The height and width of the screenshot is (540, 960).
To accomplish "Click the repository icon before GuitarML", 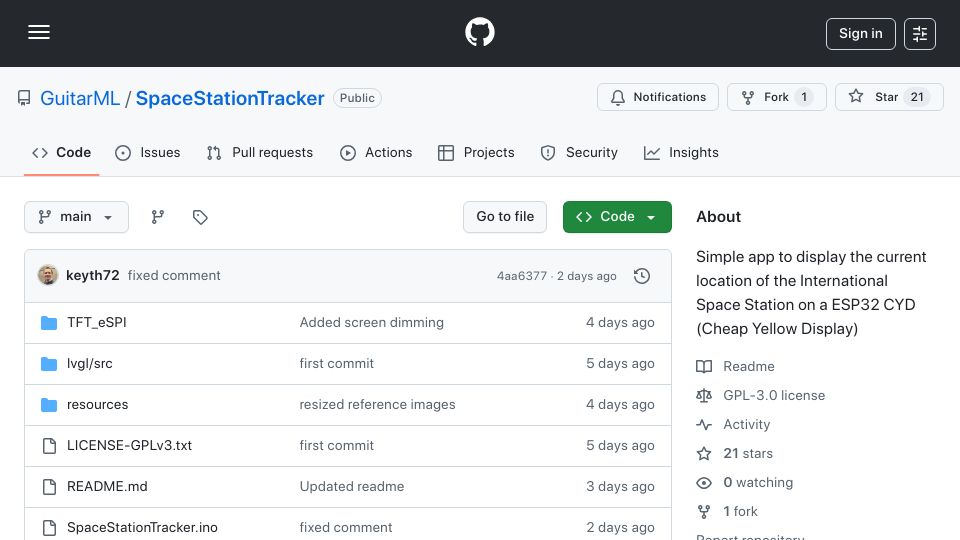I will click(x=24, y=98).
